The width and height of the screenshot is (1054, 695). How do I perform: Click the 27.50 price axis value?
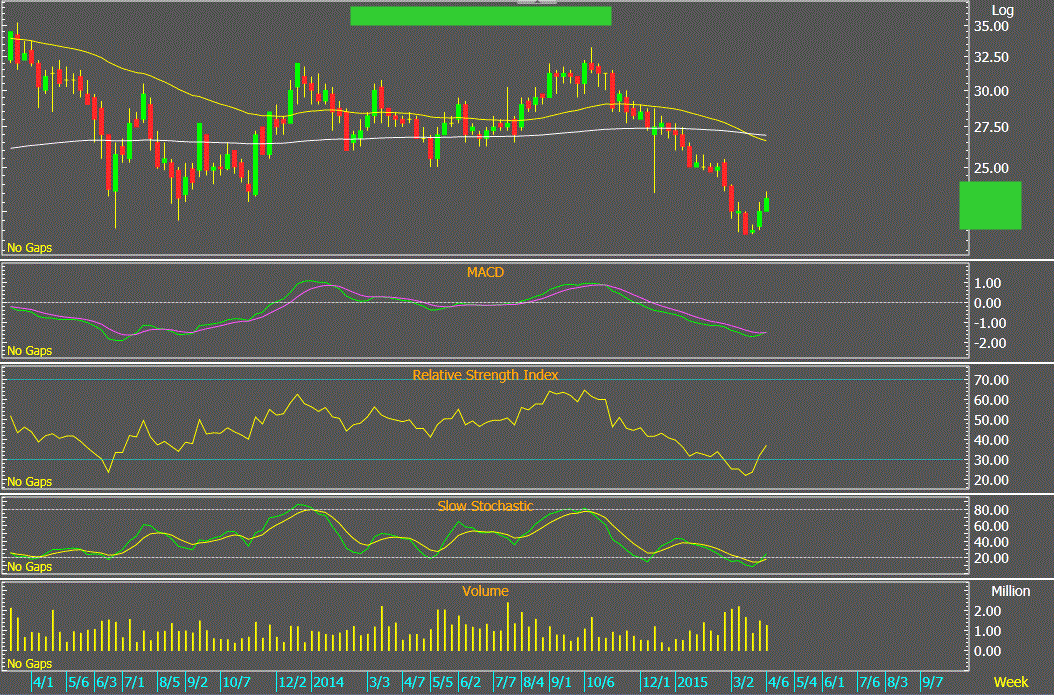[991, 127]
